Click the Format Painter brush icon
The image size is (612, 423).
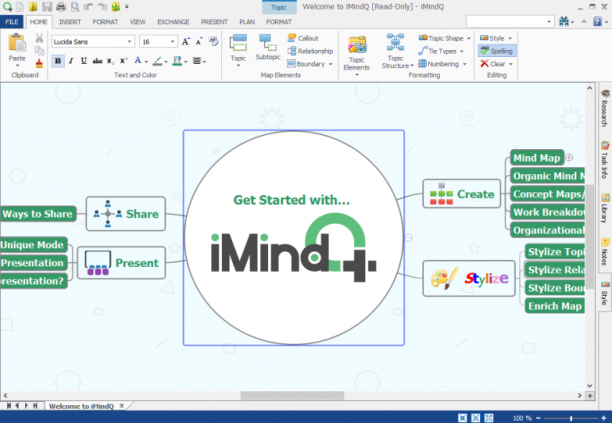(39, 63)
